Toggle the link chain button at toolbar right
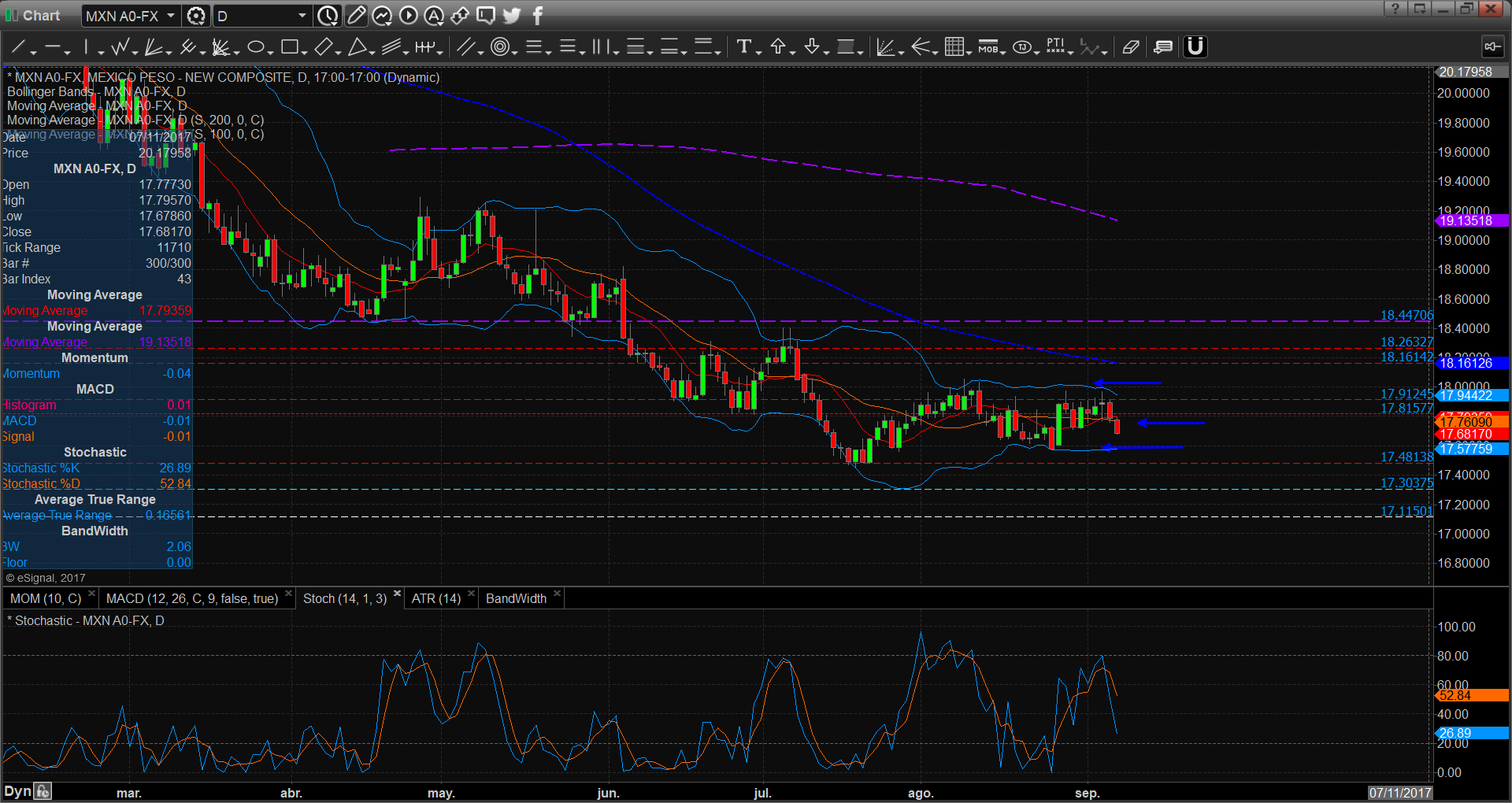The height and width of the screenshot is (803, 1512). [1492, 46]
